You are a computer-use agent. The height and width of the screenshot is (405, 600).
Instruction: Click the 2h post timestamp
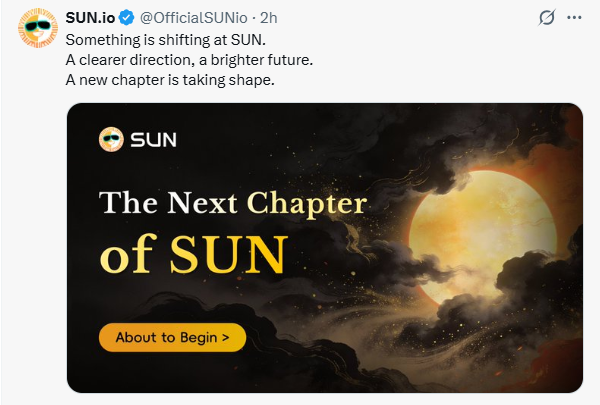[x=269, y=17]
